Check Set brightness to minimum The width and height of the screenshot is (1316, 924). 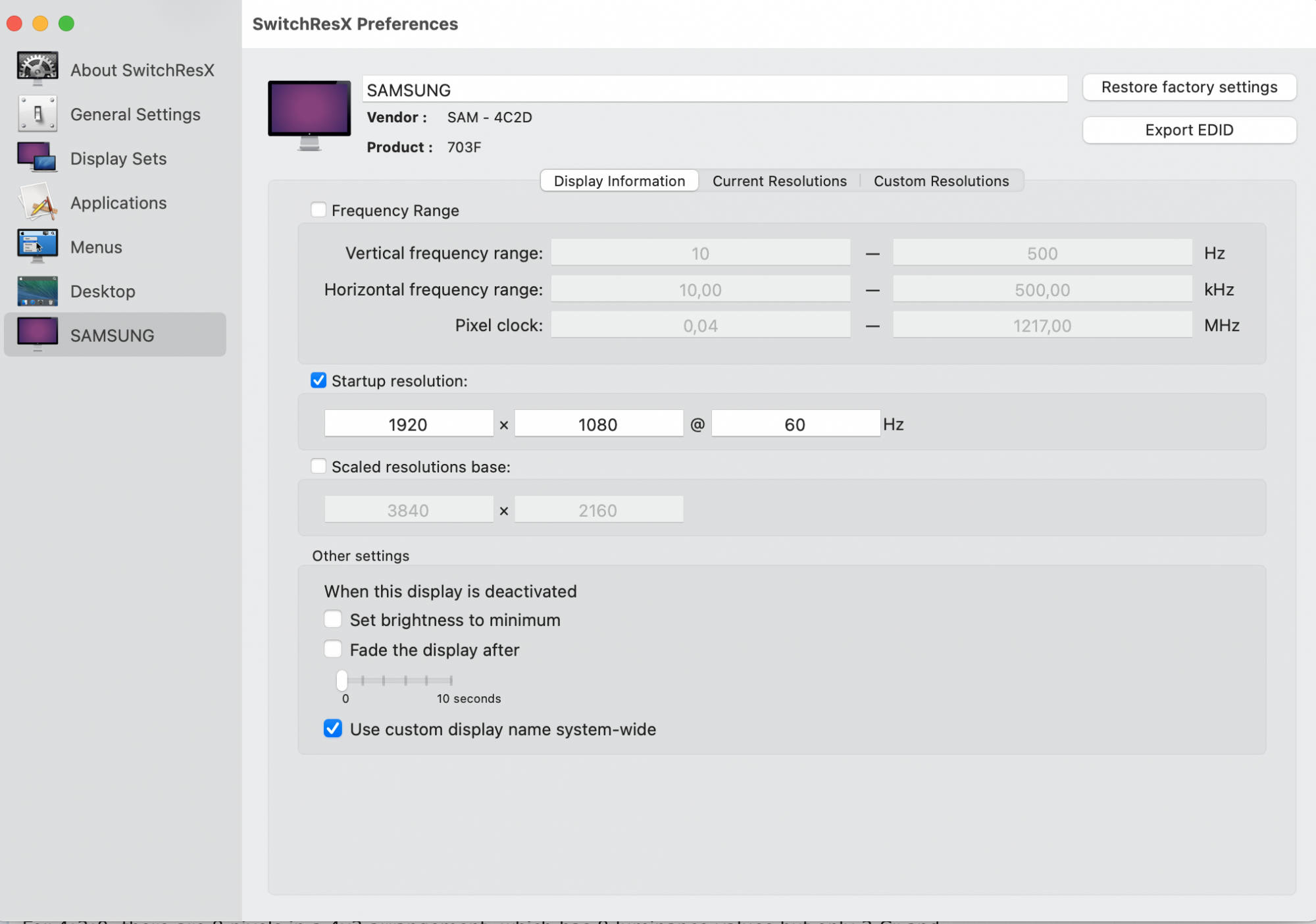click(333, 619)
